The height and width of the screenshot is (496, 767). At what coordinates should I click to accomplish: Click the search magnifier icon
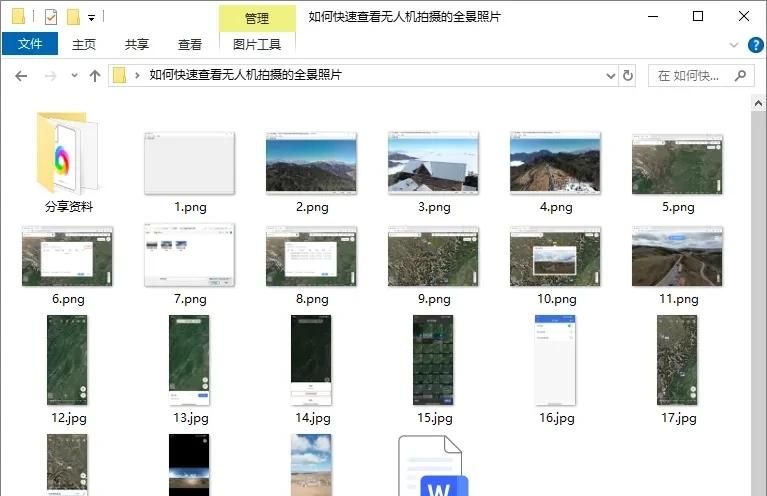741,76
